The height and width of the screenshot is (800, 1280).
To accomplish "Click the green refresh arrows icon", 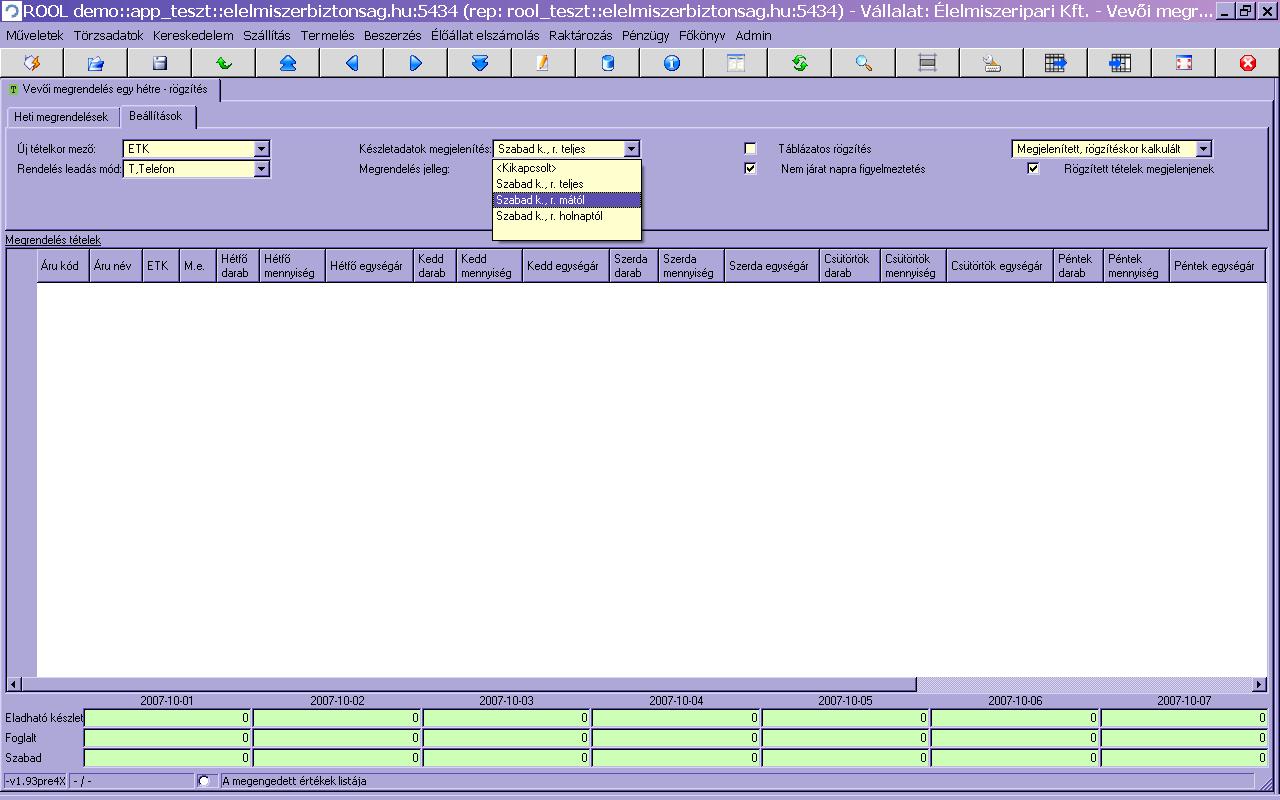I will (799, 63).
